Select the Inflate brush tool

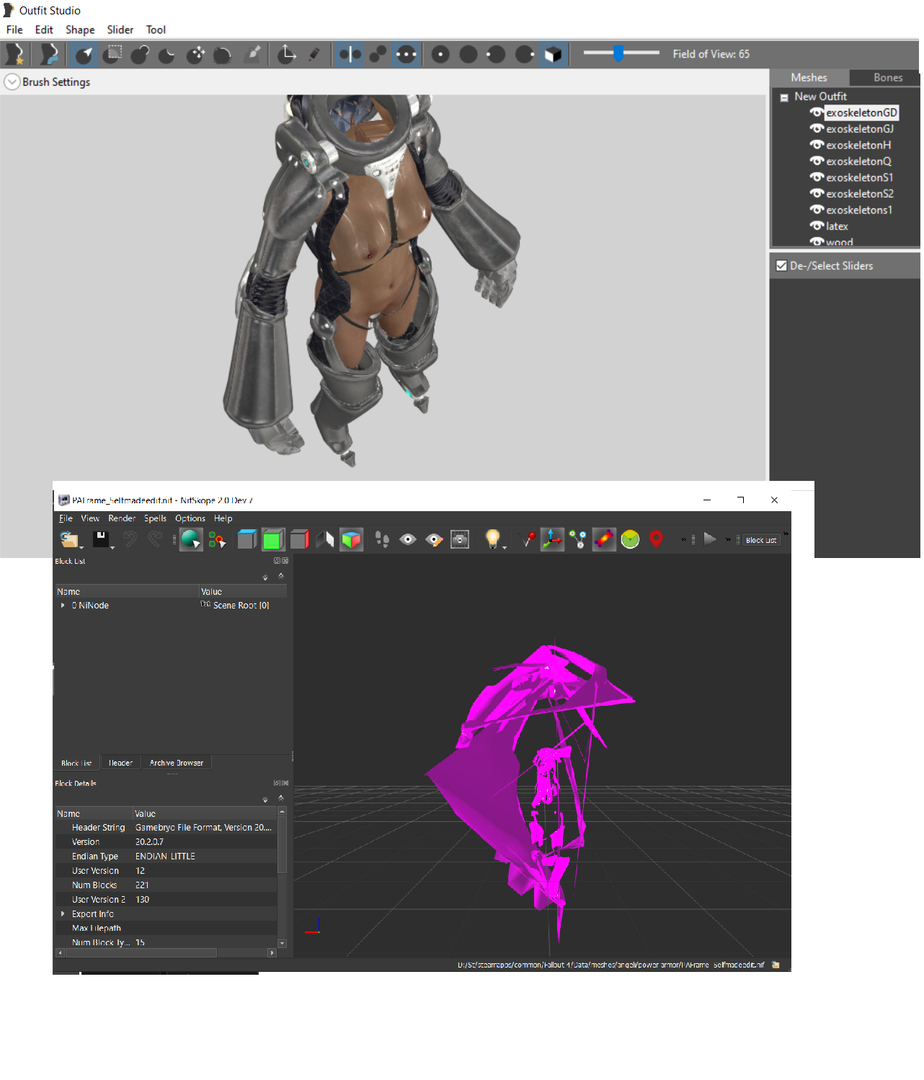pyautogui.click(x=140, y=54)
